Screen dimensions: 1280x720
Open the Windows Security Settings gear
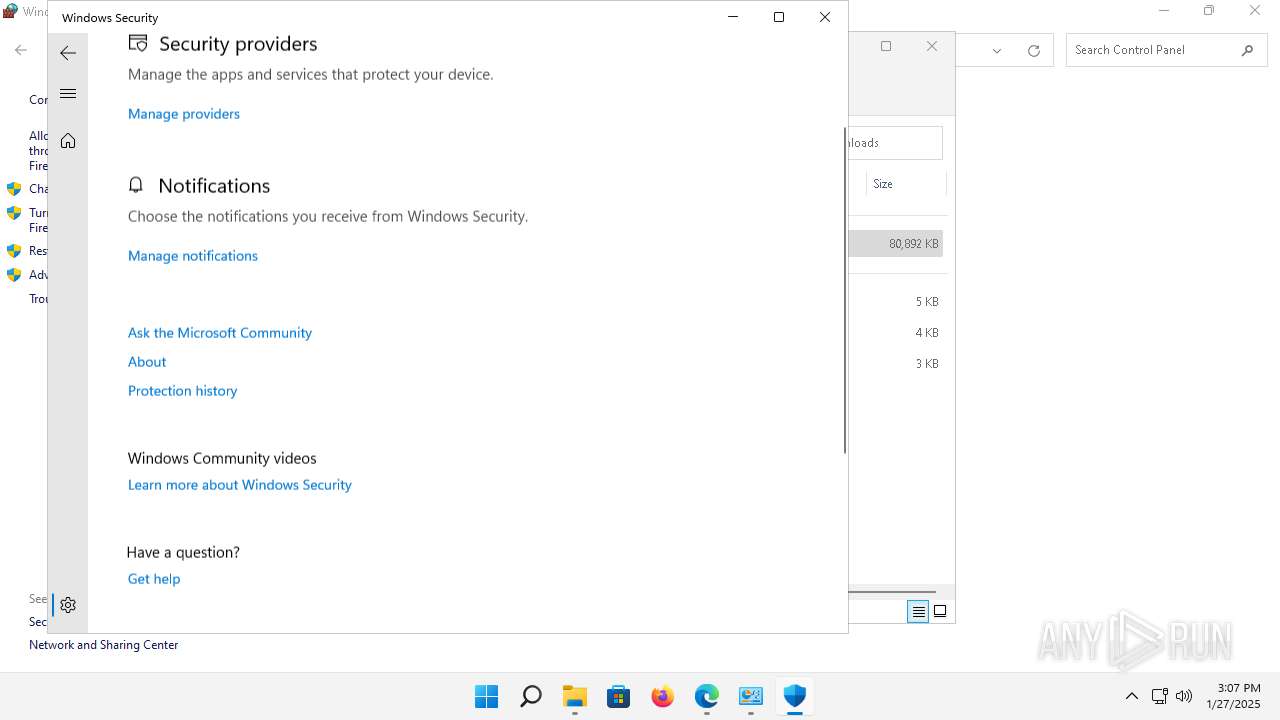(68, 605)
